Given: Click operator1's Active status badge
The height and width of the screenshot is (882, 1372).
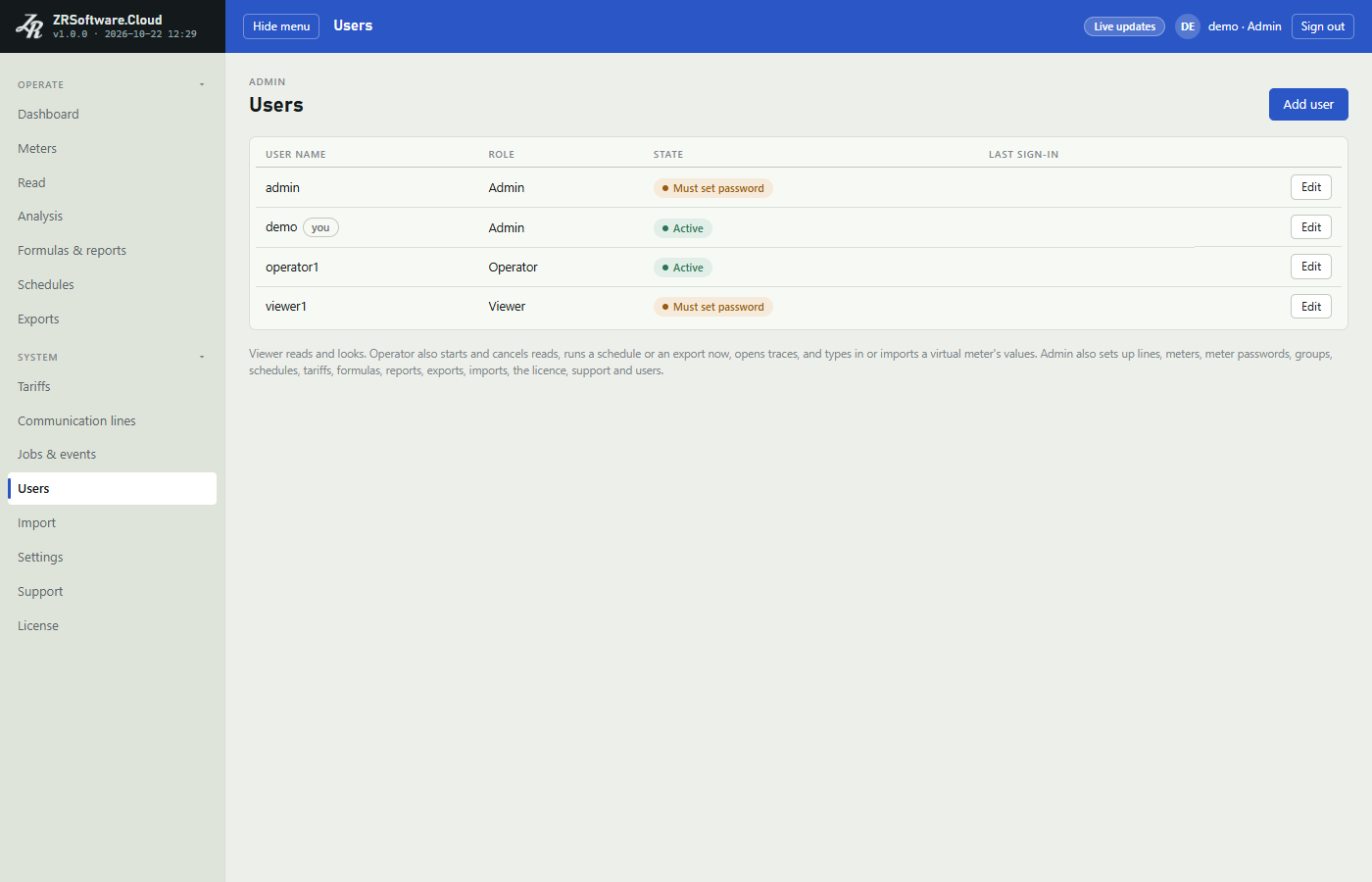Looking at the screenshot, I should [683, 268].
